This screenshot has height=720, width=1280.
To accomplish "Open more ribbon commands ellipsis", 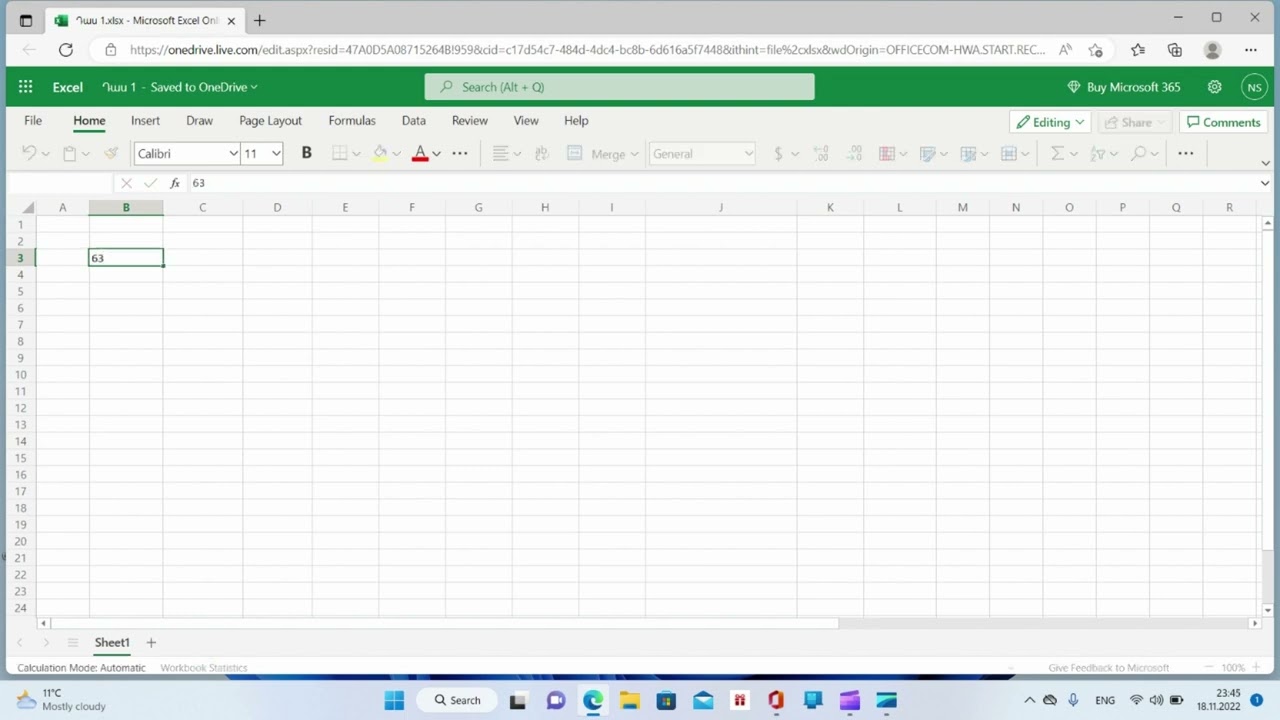I will coord(1186,153).
